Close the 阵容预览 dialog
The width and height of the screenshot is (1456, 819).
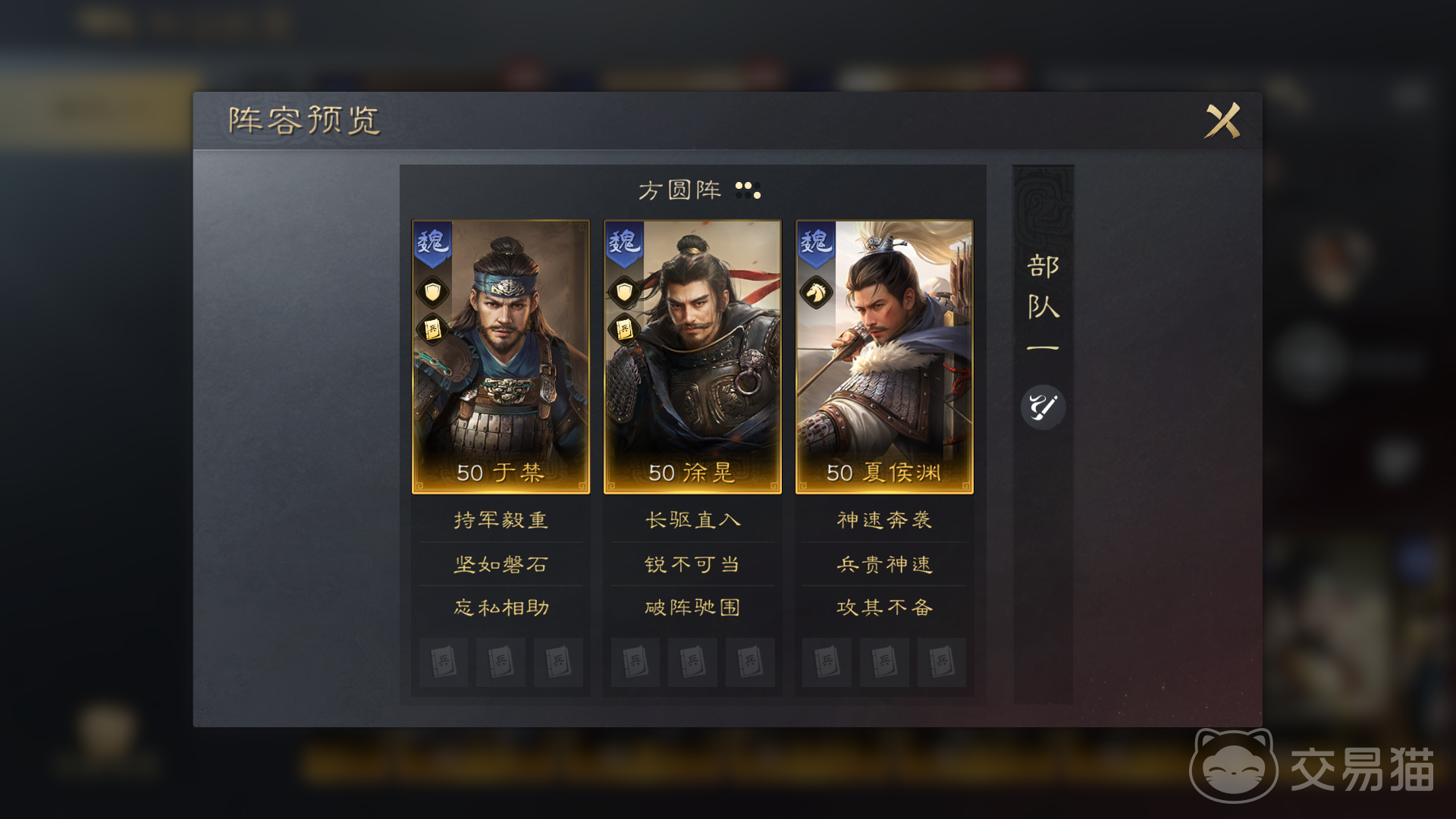pyautogui.click(x=1222, y=121)
